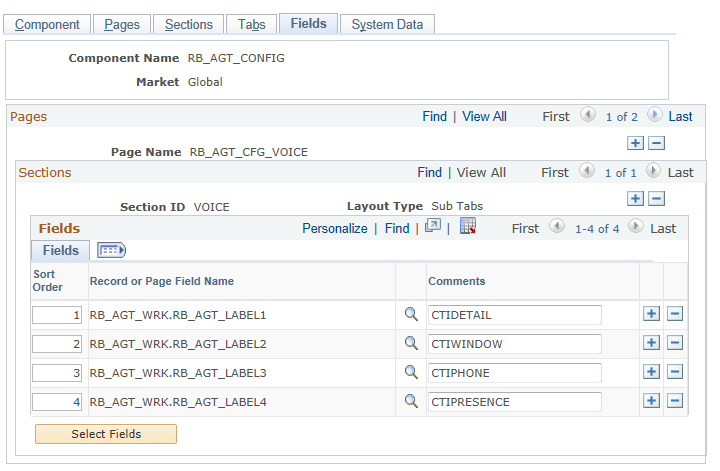Click View All link in Pages header

coord(484,117)
